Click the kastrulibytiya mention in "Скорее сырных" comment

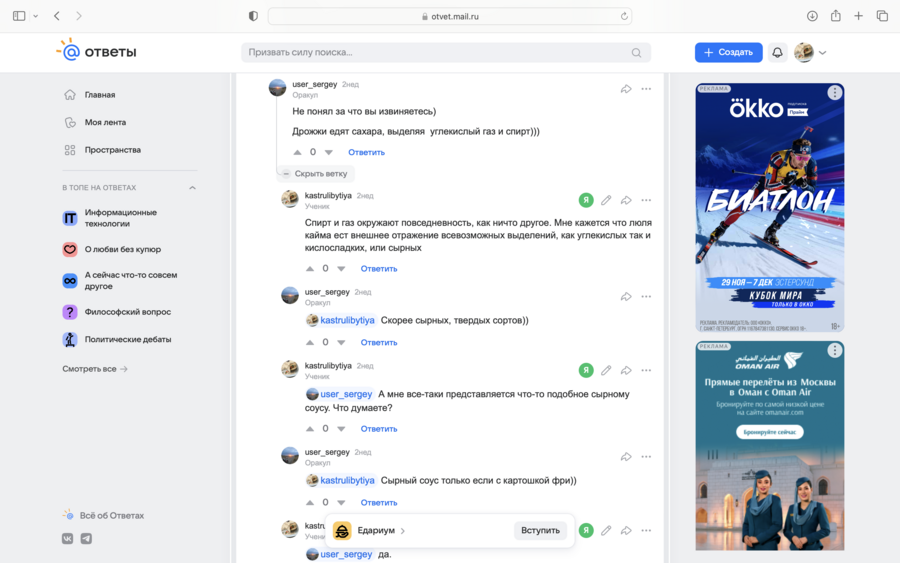[x=341, y=320]
